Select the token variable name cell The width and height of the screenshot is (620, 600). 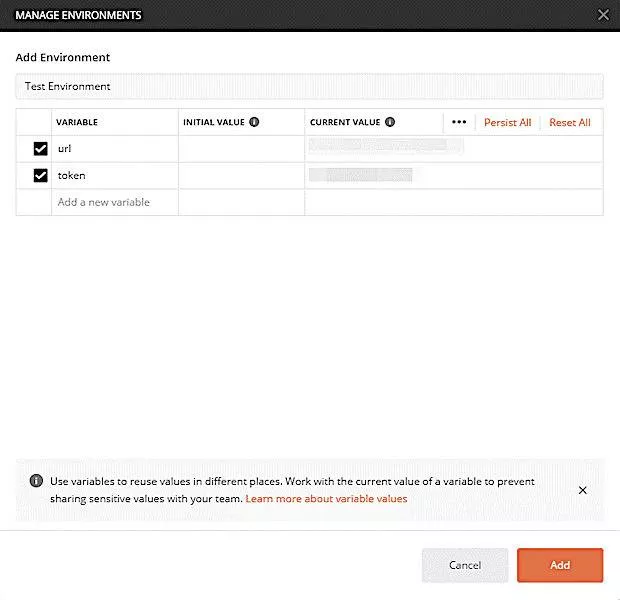tap(114, 176)
